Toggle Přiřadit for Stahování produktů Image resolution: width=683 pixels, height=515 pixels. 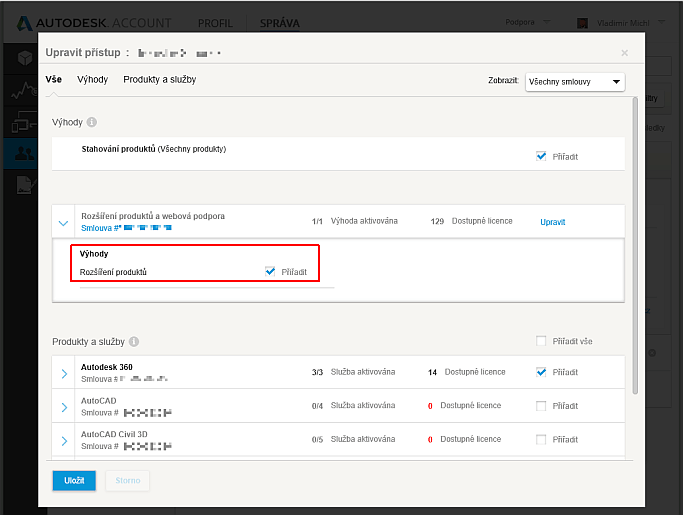coord(541,156)
